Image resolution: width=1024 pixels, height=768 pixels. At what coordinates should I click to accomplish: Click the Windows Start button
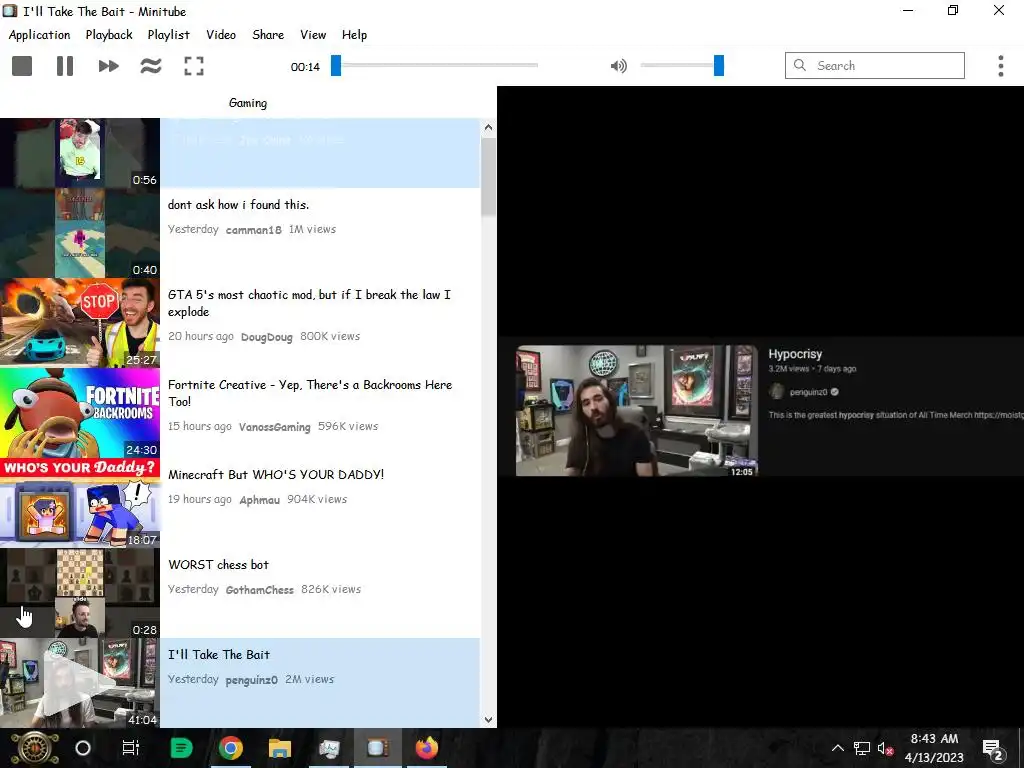[34, 748]
